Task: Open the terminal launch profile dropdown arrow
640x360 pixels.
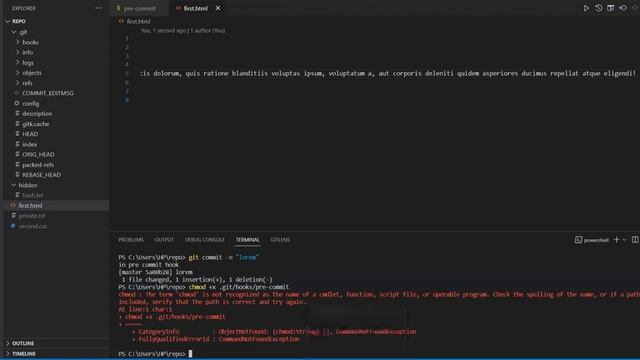Action: pyautogui.click(x=624, y=240)
